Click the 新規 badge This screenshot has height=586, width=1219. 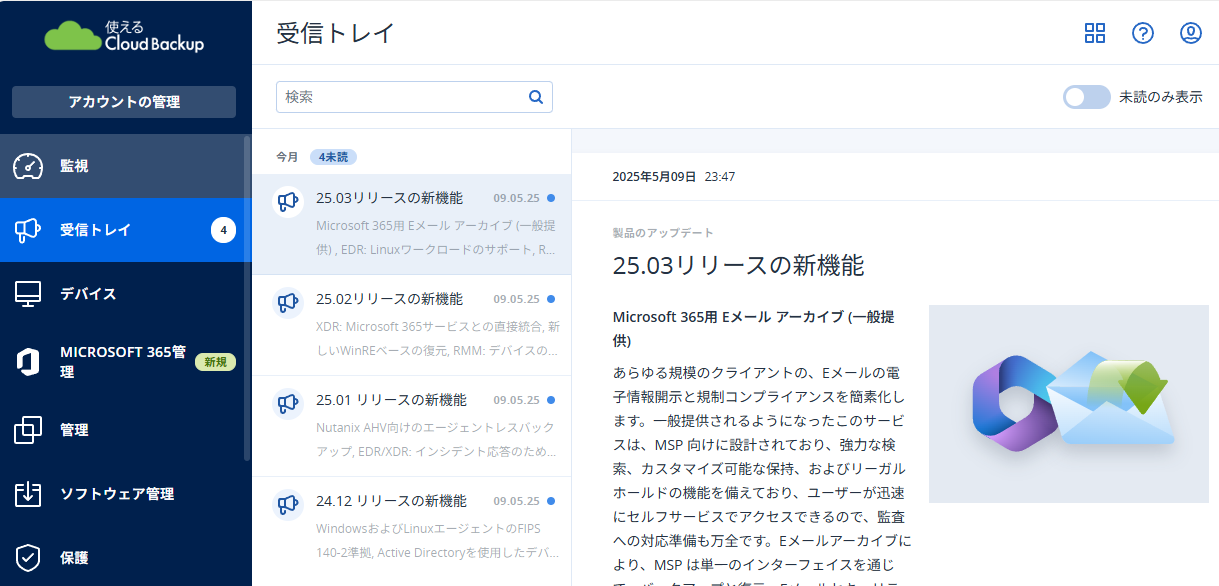216,362
